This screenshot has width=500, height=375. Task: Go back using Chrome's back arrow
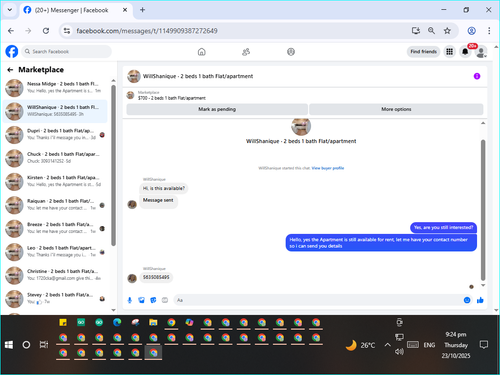pos(11,31)
